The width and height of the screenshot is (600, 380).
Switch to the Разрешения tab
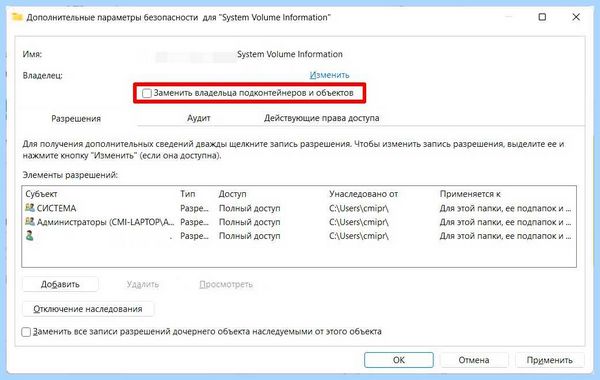pos(76,119)
